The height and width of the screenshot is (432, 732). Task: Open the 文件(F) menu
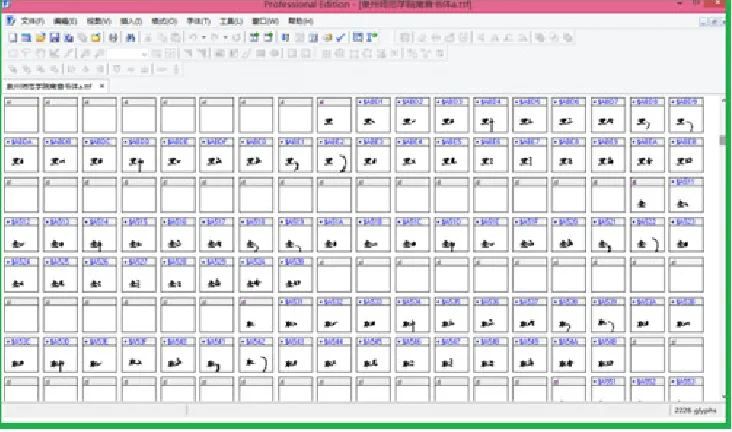(33, 21)
